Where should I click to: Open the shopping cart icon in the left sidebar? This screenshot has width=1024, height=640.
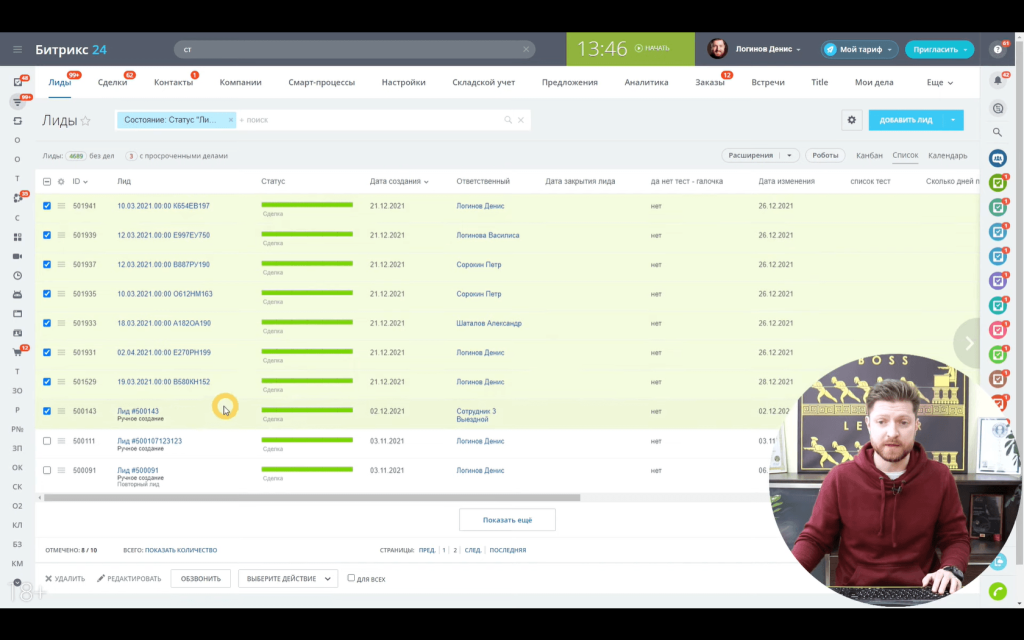point(18,352)
